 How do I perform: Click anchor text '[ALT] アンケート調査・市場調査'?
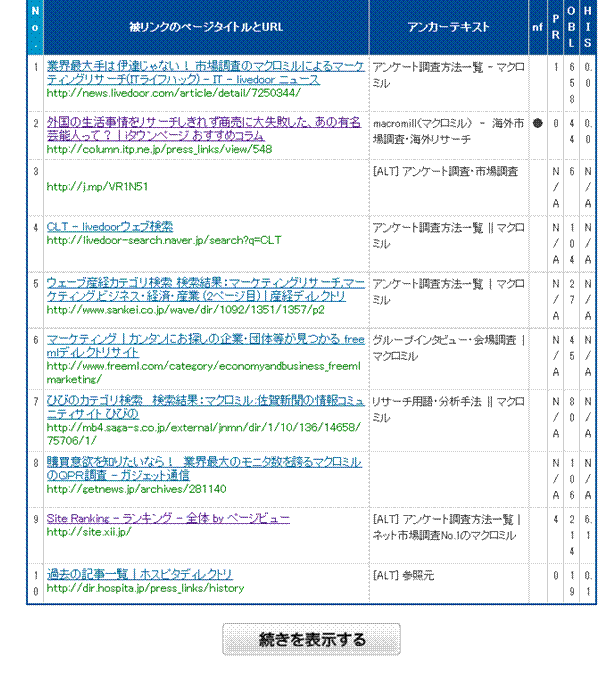coord(445,172)
